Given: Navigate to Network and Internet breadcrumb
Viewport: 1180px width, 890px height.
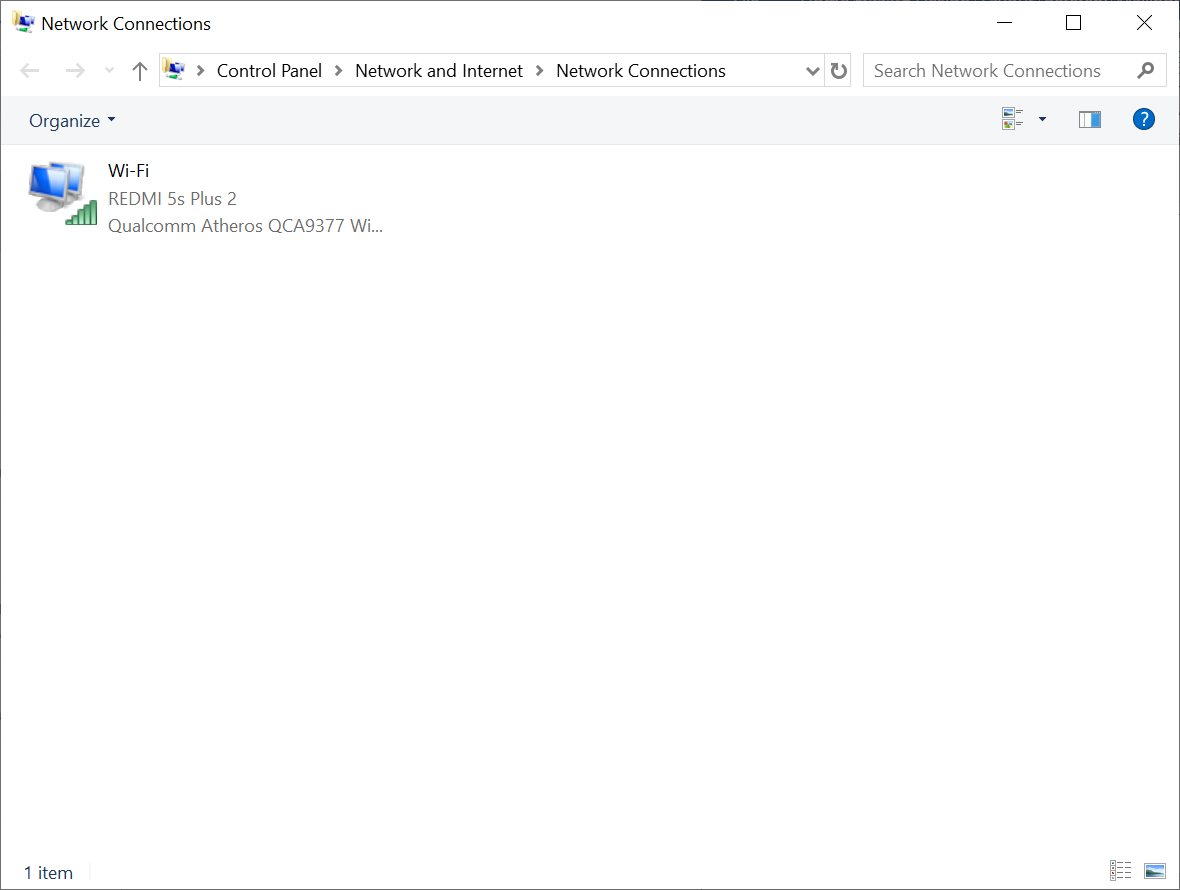Looking at the screenshot, I should tap(439, 71).
